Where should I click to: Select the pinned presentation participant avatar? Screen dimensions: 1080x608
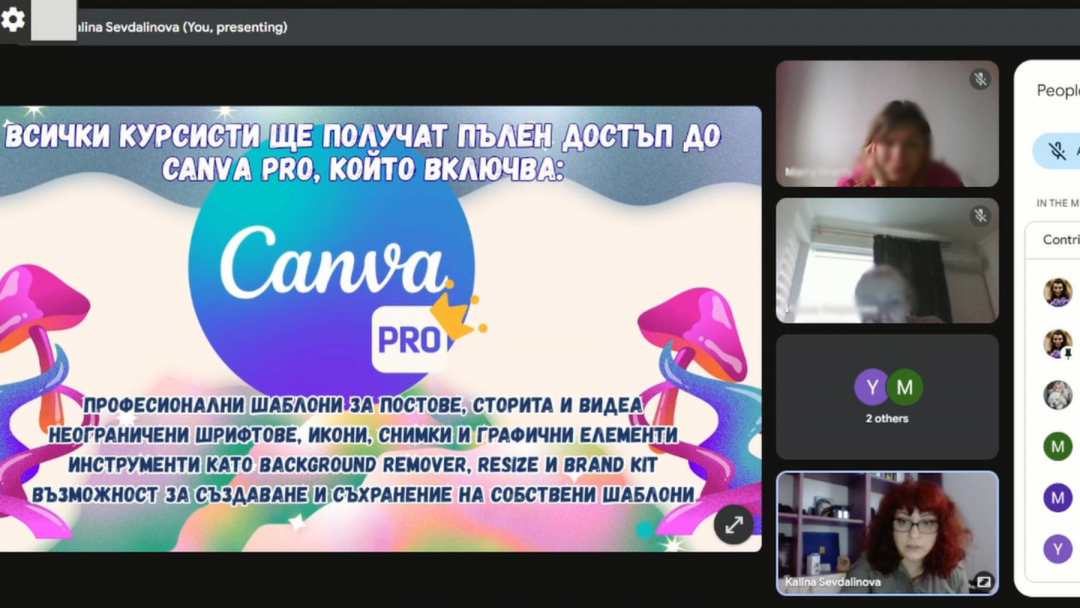click(x=1057, y=344)
